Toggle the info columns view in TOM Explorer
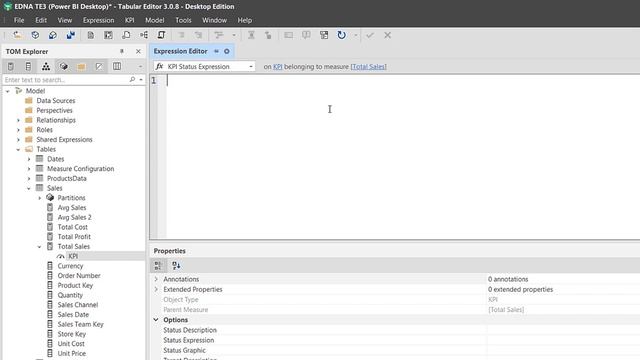Viewport: 640px width, 360px height. pos(117,66)
